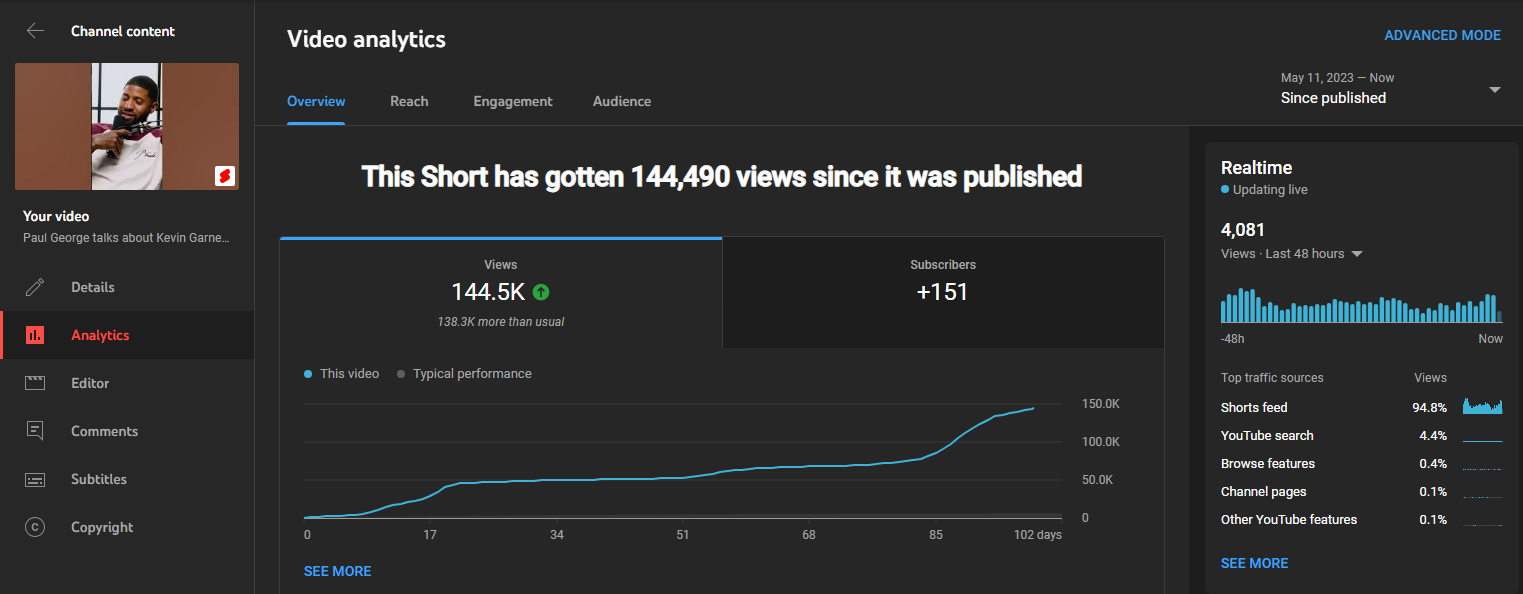Click the Channel content title

(x=123, y=31)
